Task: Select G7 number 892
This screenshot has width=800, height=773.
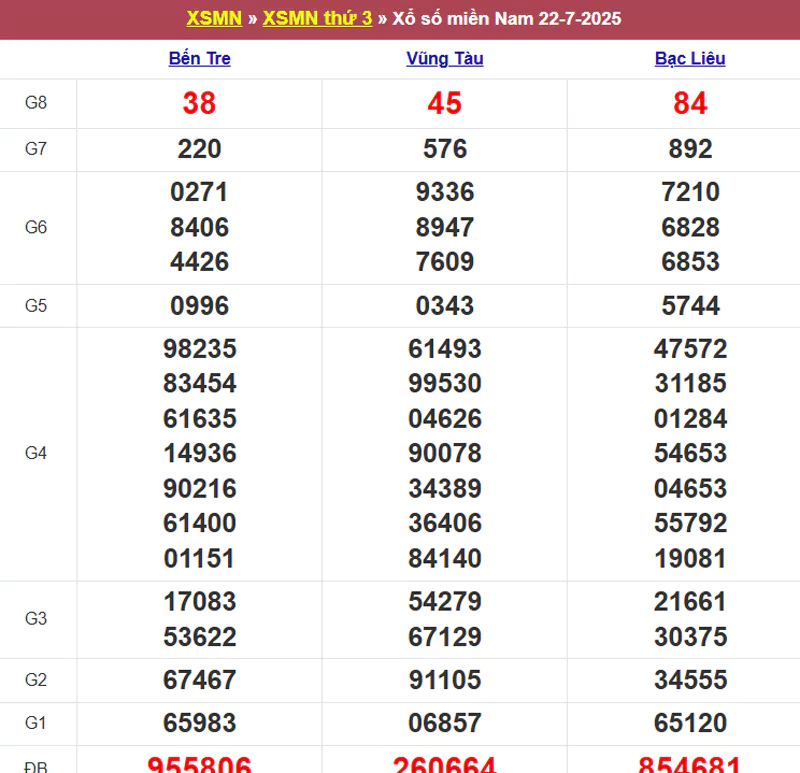Action: (x=690, y=149)
